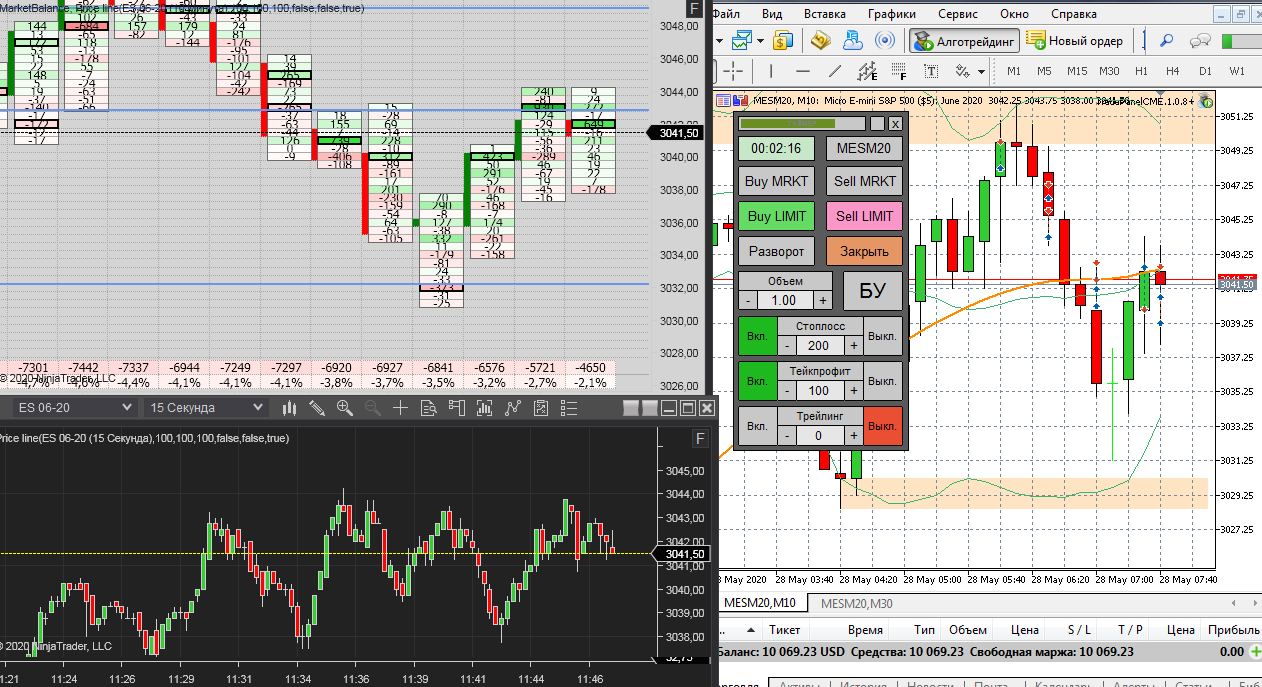Open NinjaTrader properties list icon
This screenshot has width=1262, height=687.
pos(569,408)
